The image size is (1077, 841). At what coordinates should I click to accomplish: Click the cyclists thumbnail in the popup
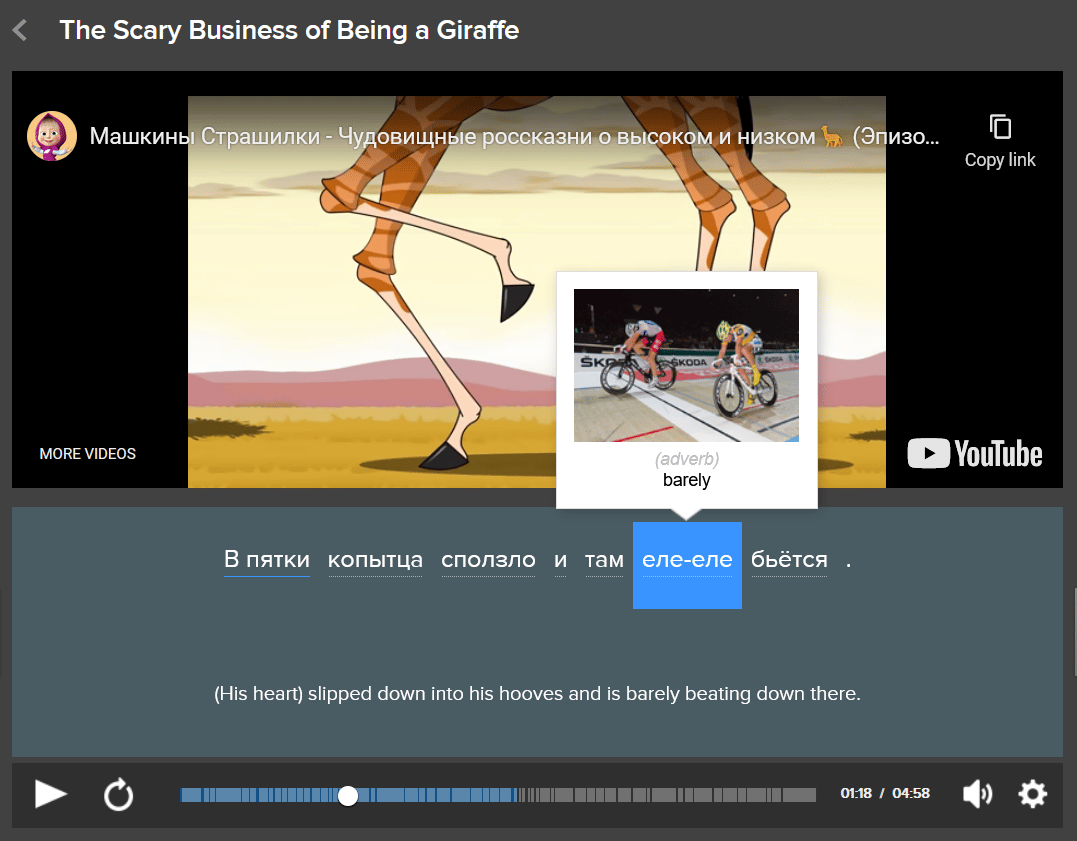click(686, 365)
